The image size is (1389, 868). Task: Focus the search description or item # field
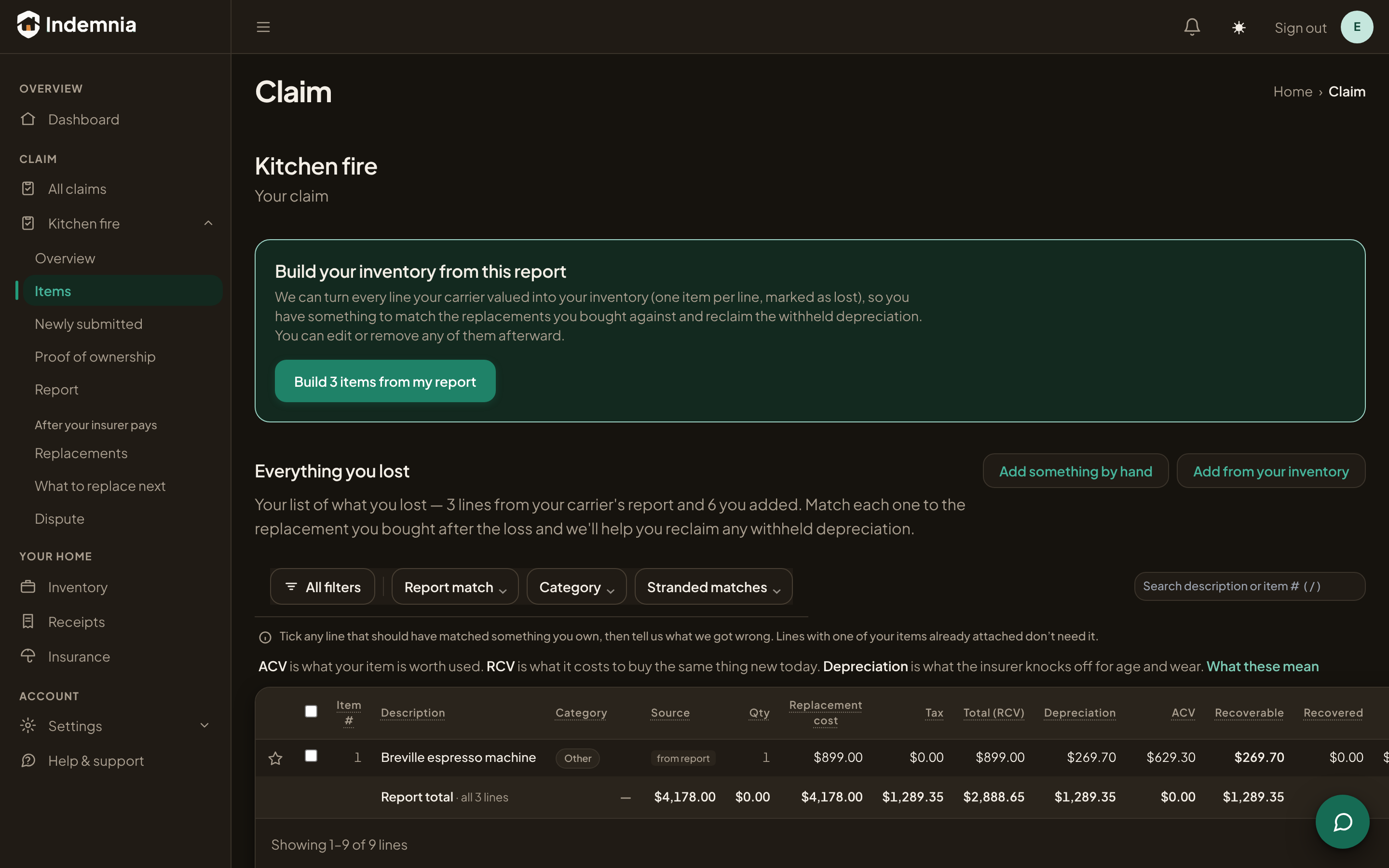1250,586
